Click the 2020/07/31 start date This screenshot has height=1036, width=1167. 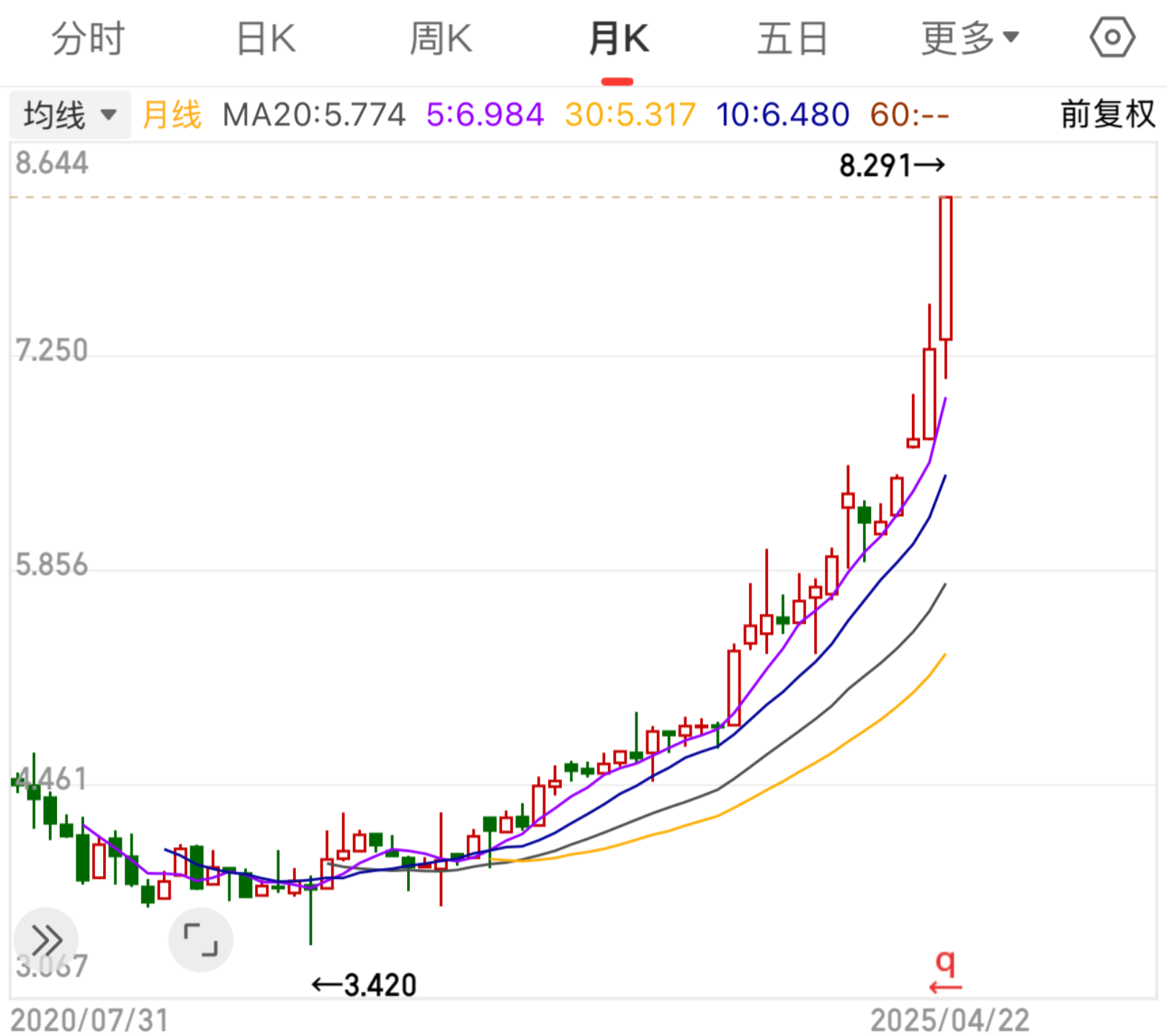point(89,1020)
